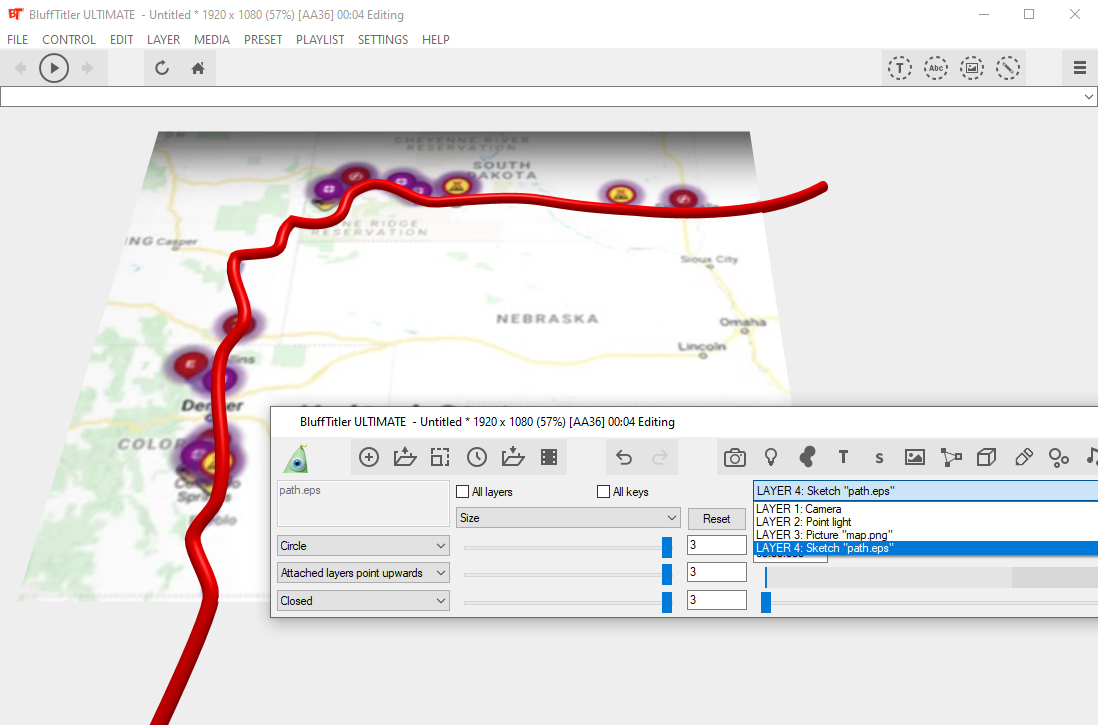This screenshot has width=1098, height=725.
Task: Enable the All keys checkbox
Action: click(x=603, y=492)
